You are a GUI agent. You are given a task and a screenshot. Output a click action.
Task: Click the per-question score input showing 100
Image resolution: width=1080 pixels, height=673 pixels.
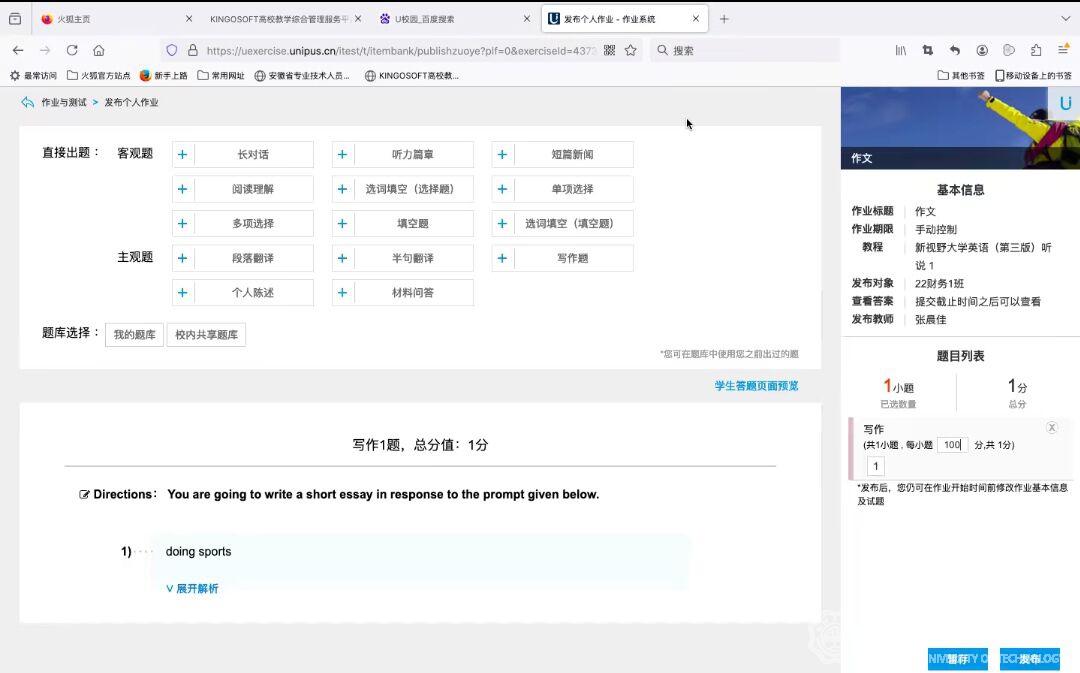point(951,445)
